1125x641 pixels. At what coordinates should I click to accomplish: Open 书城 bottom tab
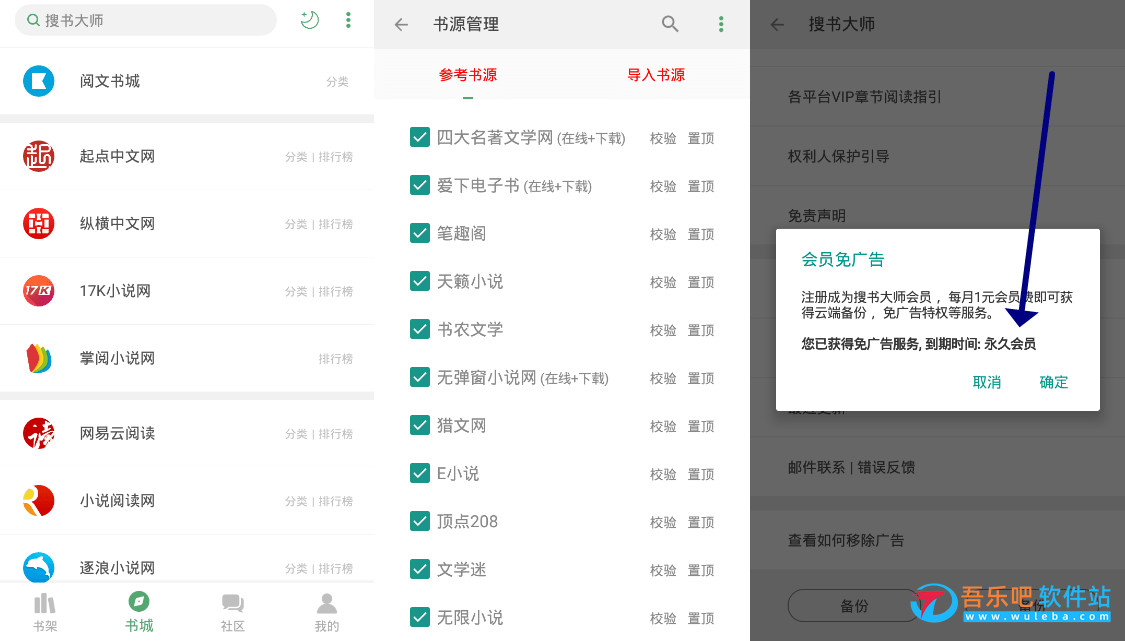(138, 612)
